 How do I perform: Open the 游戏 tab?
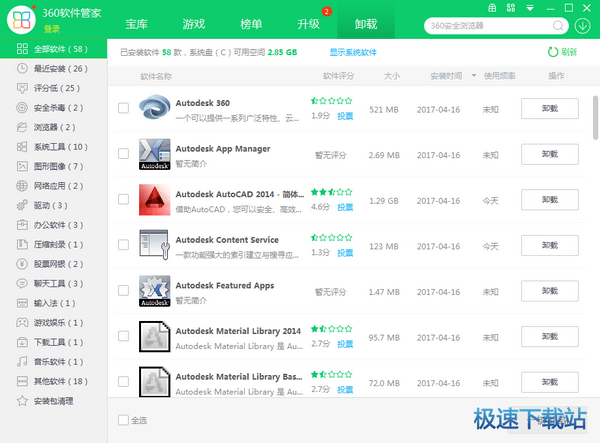click(194, 24)
